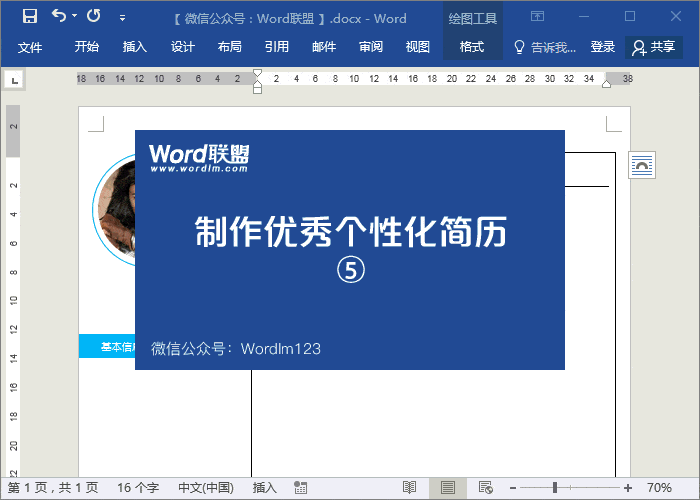The image size is (700, 500).
Task: Select the circular profile photo
Action: [114, 210]
